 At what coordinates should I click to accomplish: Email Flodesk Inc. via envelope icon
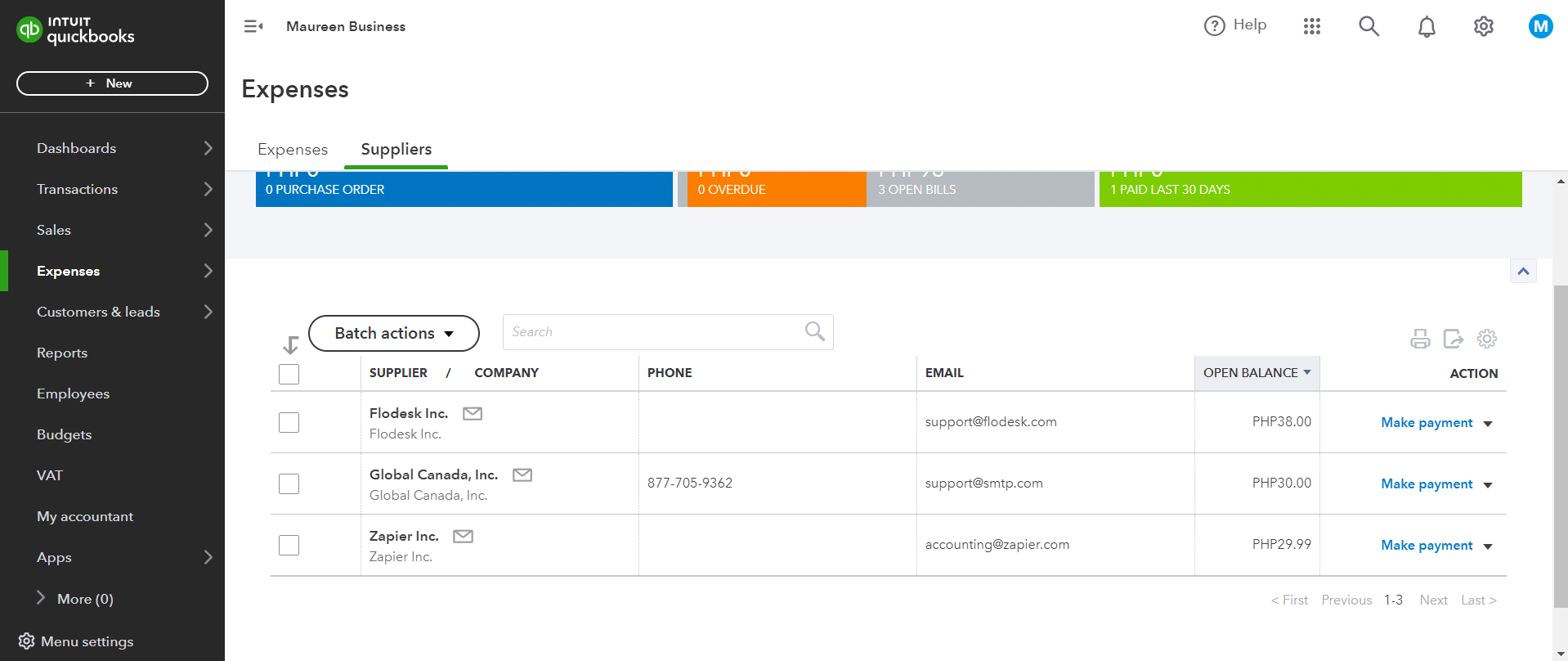(x=473, y=414)
